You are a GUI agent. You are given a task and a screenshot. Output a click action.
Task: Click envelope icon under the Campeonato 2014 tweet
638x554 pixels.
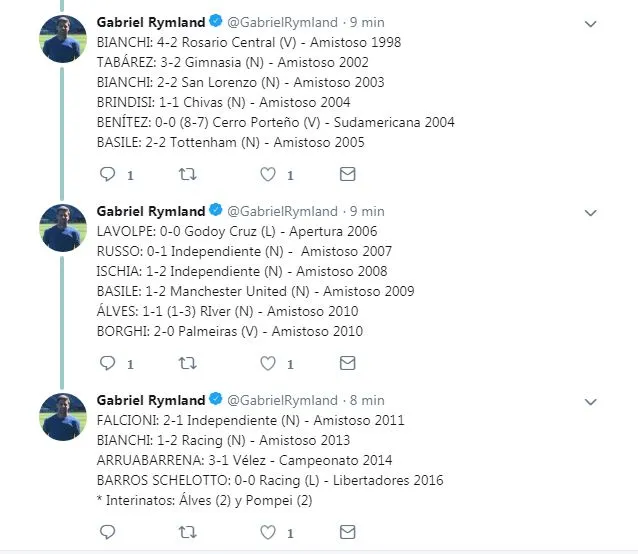(x=347, y=532)
